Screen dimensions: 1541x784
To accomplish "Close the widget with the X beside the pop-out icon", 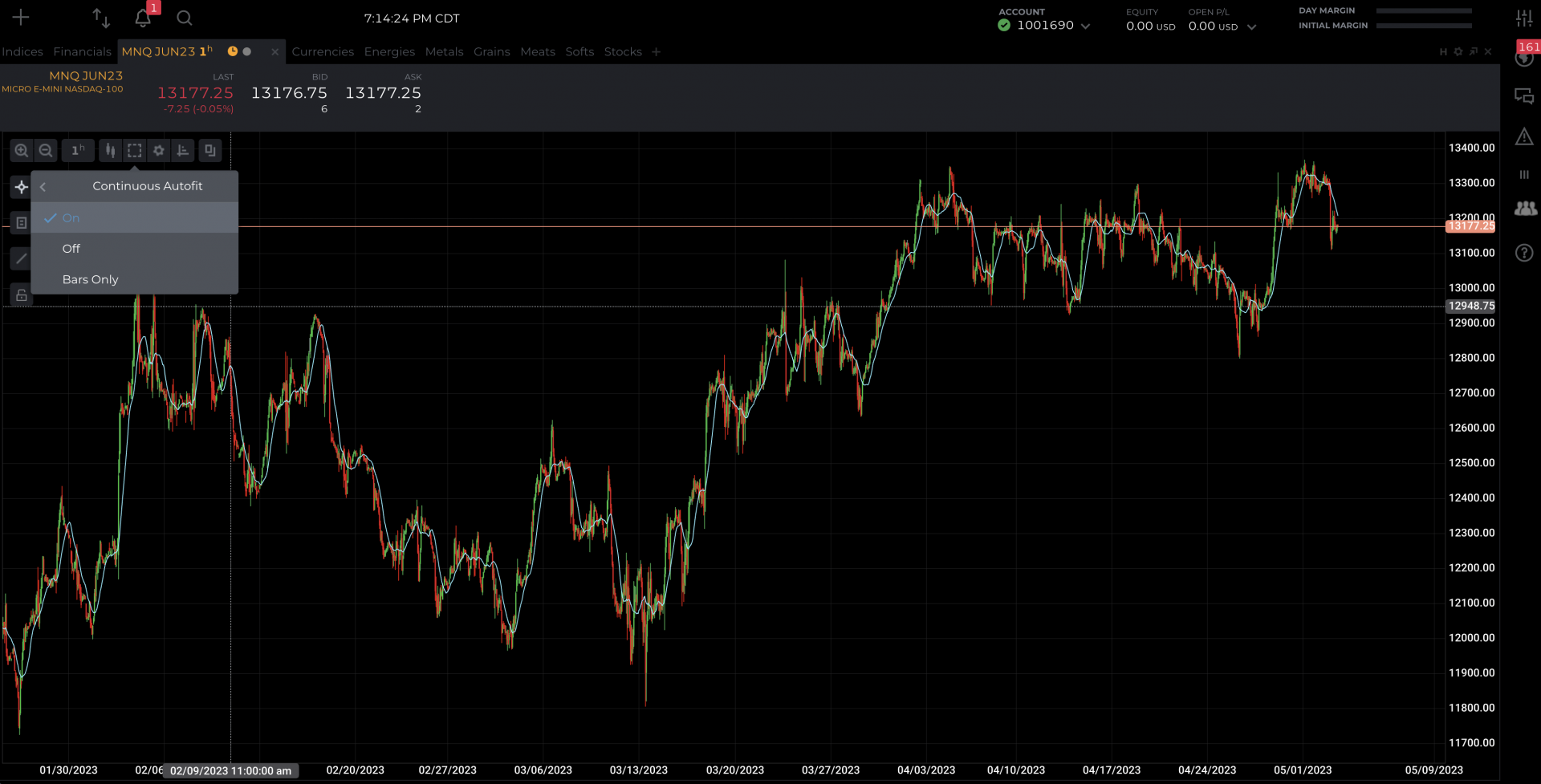I will point(1488,51).
